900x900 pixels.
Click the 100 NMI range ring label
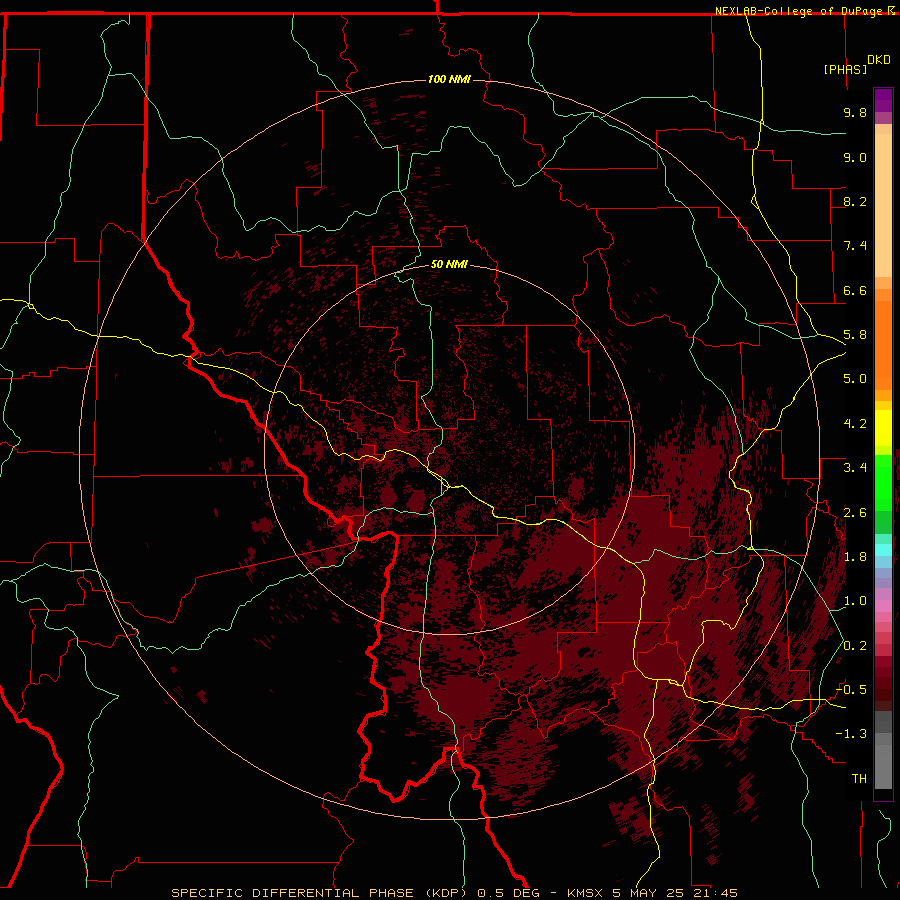click(x=449, y=79)
